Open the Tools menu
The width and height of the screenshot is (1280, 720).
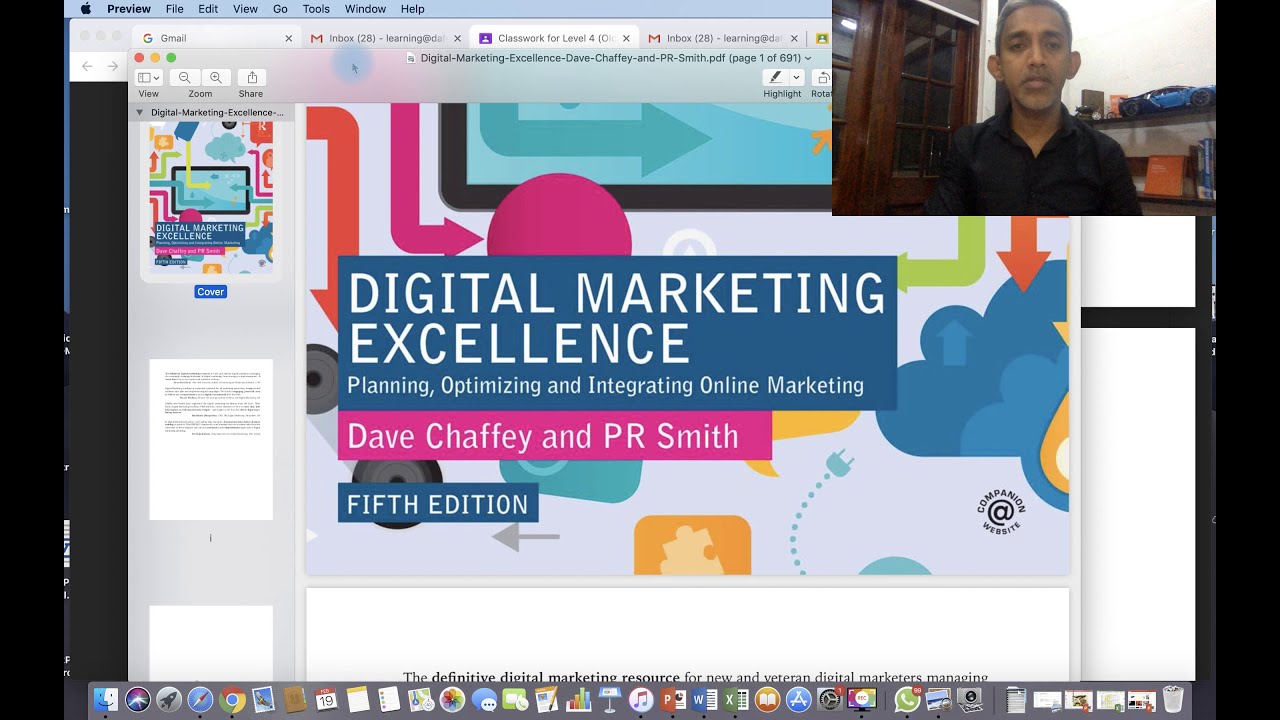pos(316,9)
